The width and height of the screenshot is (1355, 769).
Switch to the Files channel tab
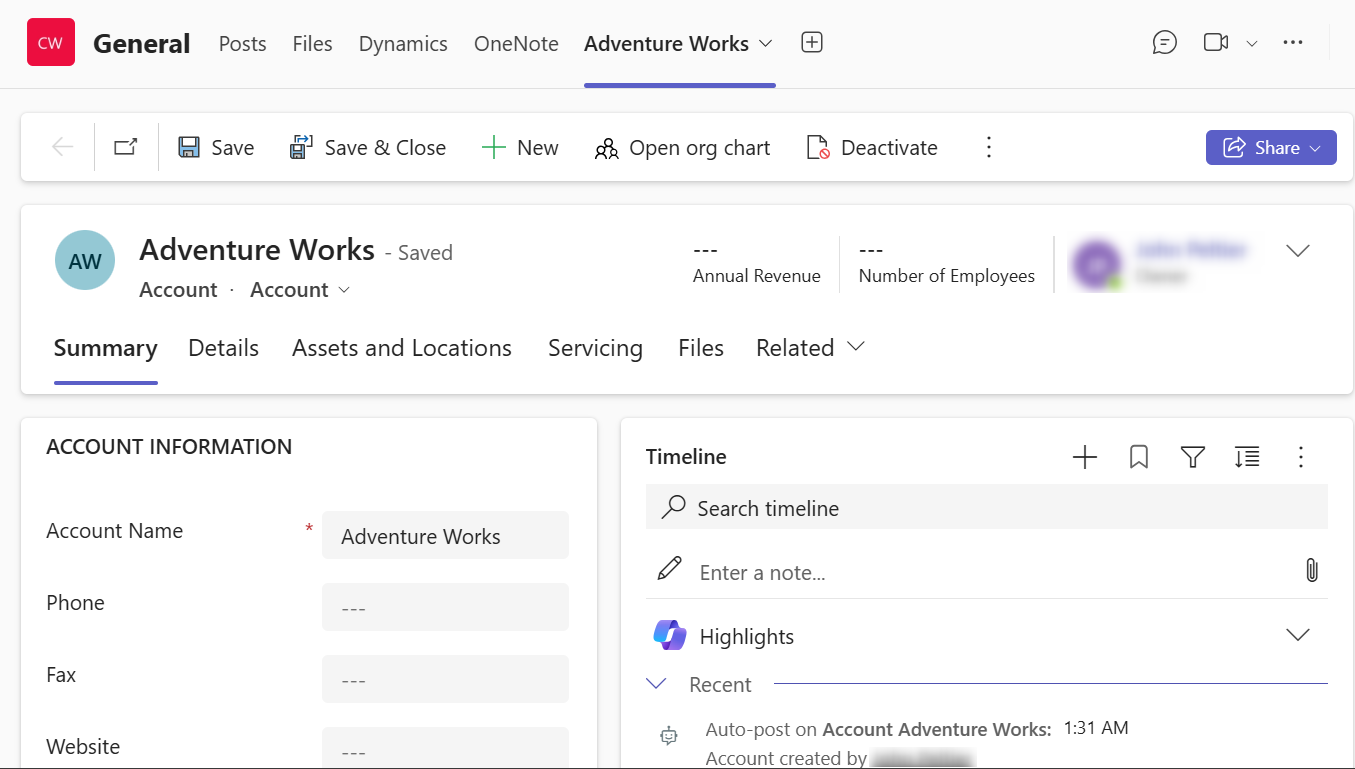click(x=312, y=44)
